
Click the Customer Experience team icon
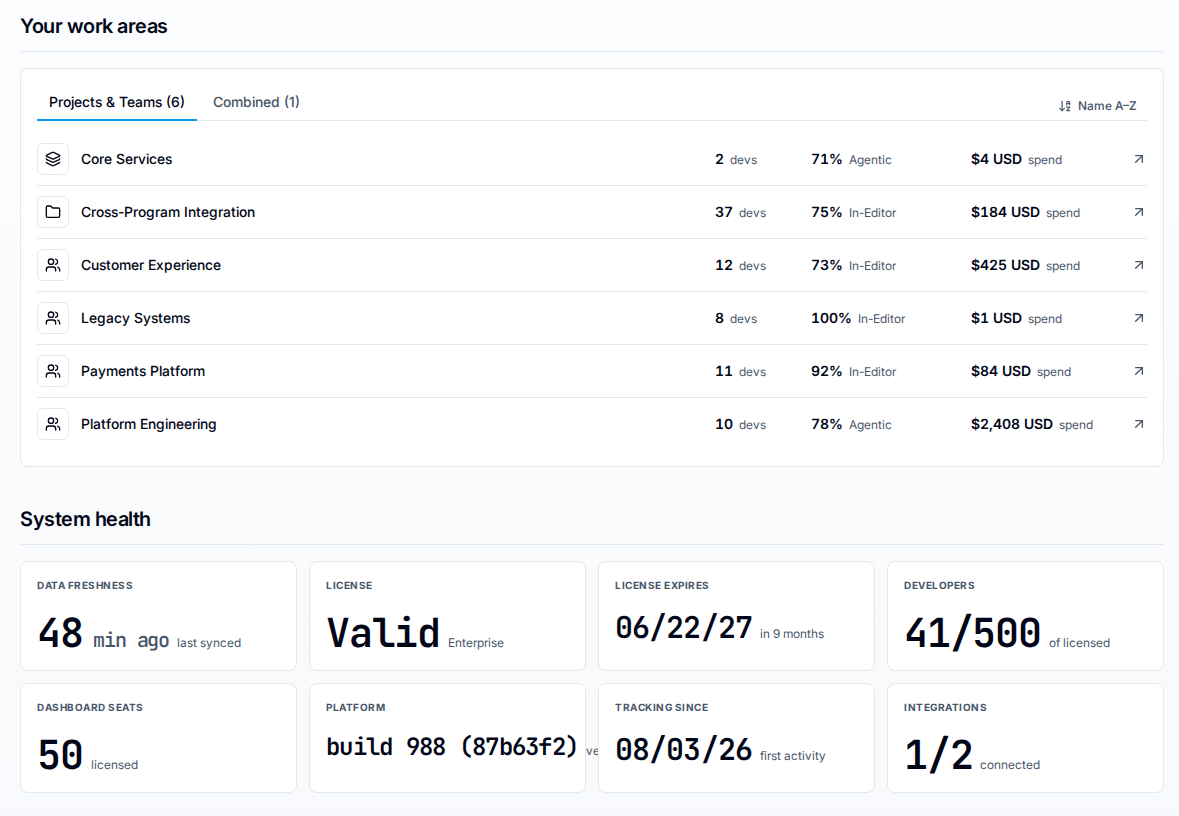tap(53, 265)
